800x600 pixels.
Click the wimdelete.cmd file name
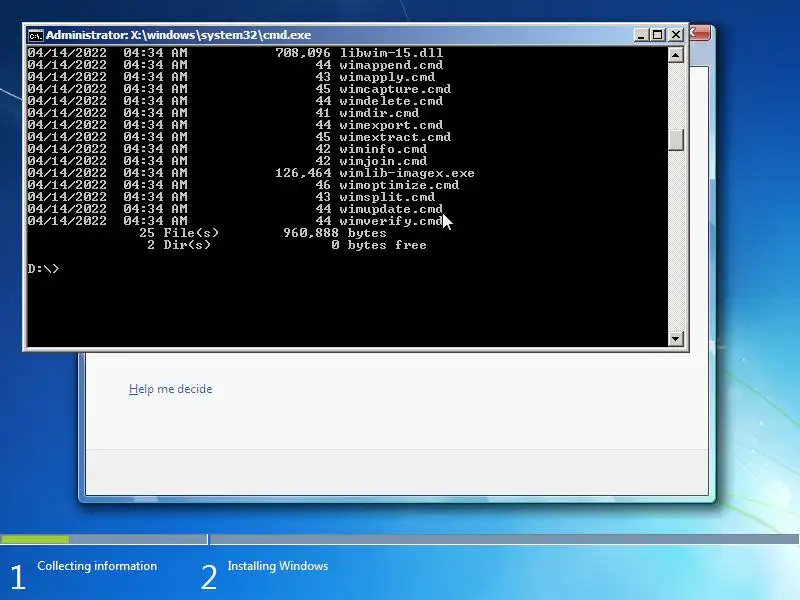point(391,101)
